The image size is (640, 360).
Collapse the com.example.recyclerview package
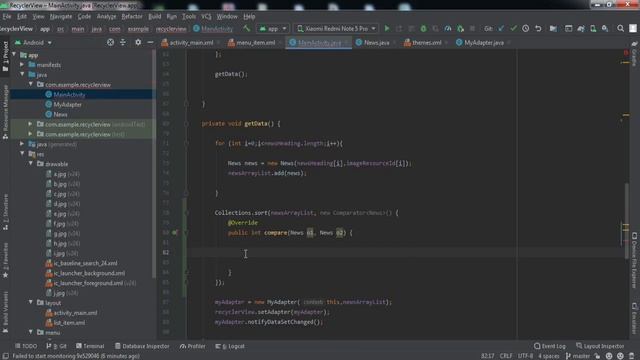point(31,84)
